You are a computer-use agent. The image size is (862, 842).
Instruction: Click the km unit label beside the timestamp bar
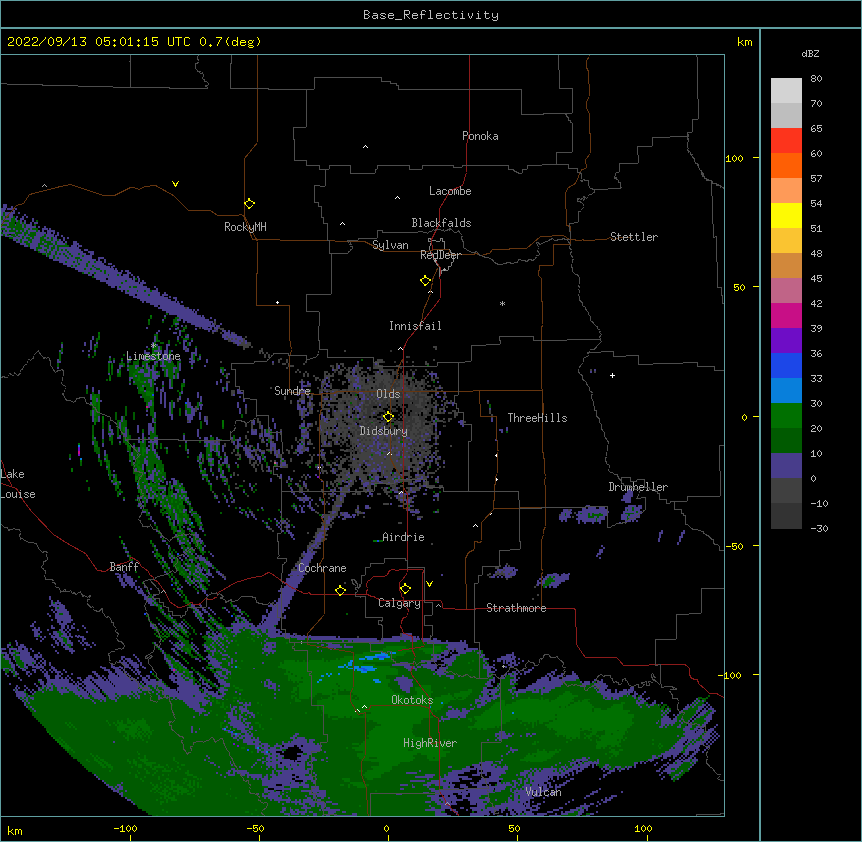(x=745, y=42)
